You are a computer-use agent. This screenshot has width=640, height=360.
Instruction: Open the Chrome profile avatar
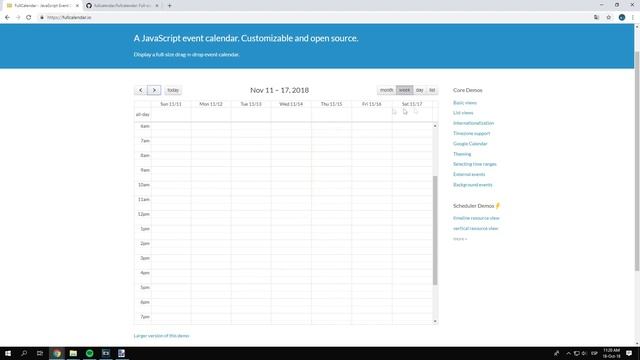pyautogui.click(x=622, y=18)
